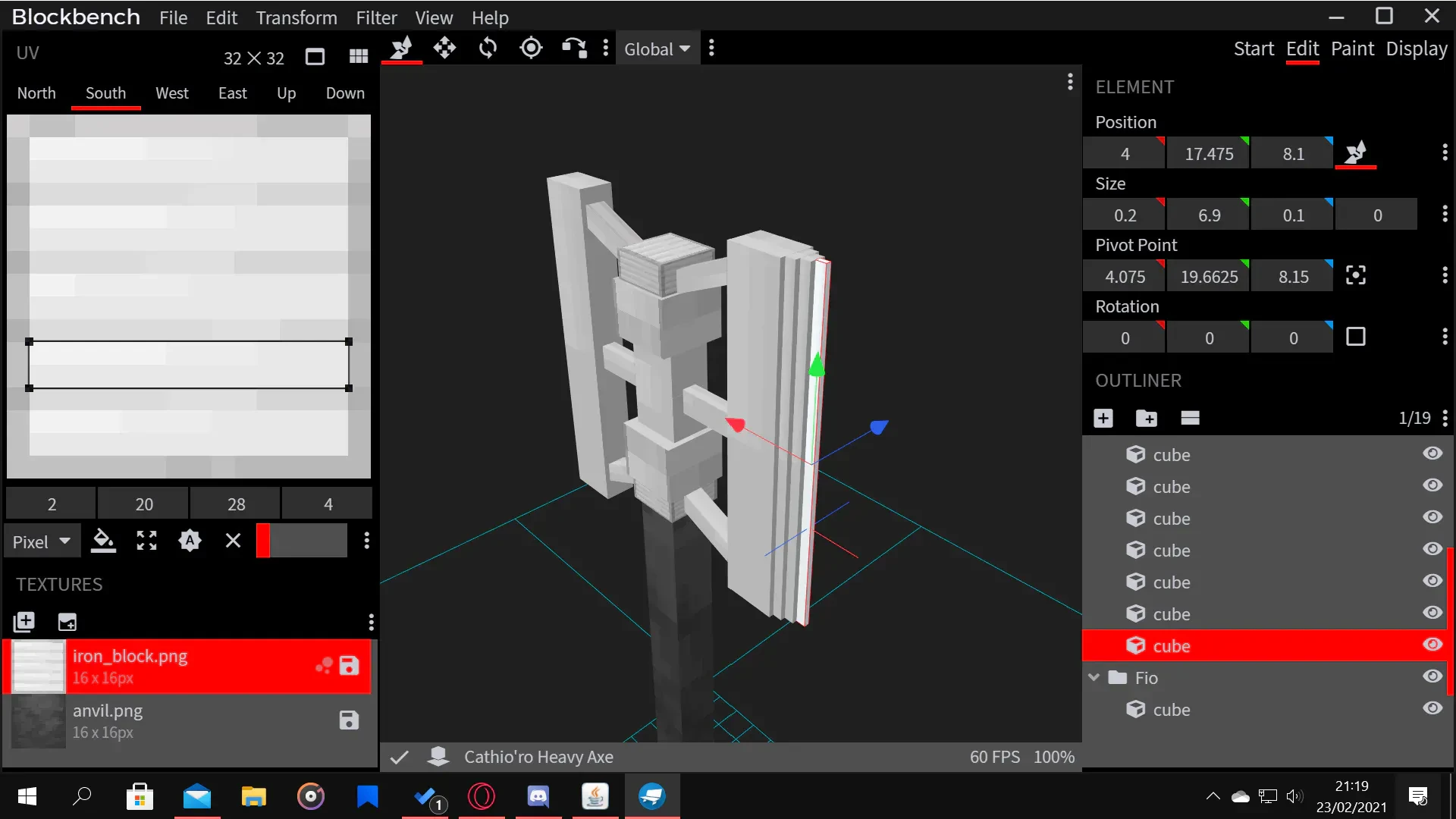Image resolution: width=1456 pixels, height=819 pixels.
Task: Click the UV paint bucket fill icon
Action: pos(103,541)
